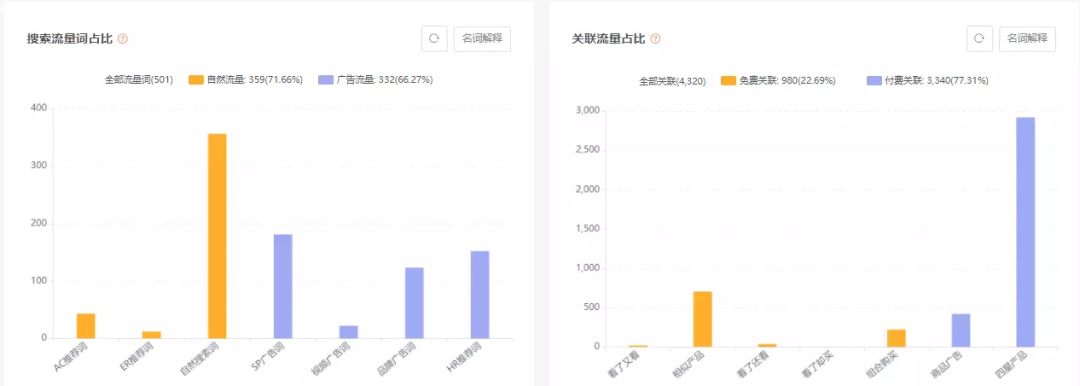The width and height of the screenshot is (1080, 386).
Task: Click the 关联流量占比 panel title
Action: coord(609,39)
